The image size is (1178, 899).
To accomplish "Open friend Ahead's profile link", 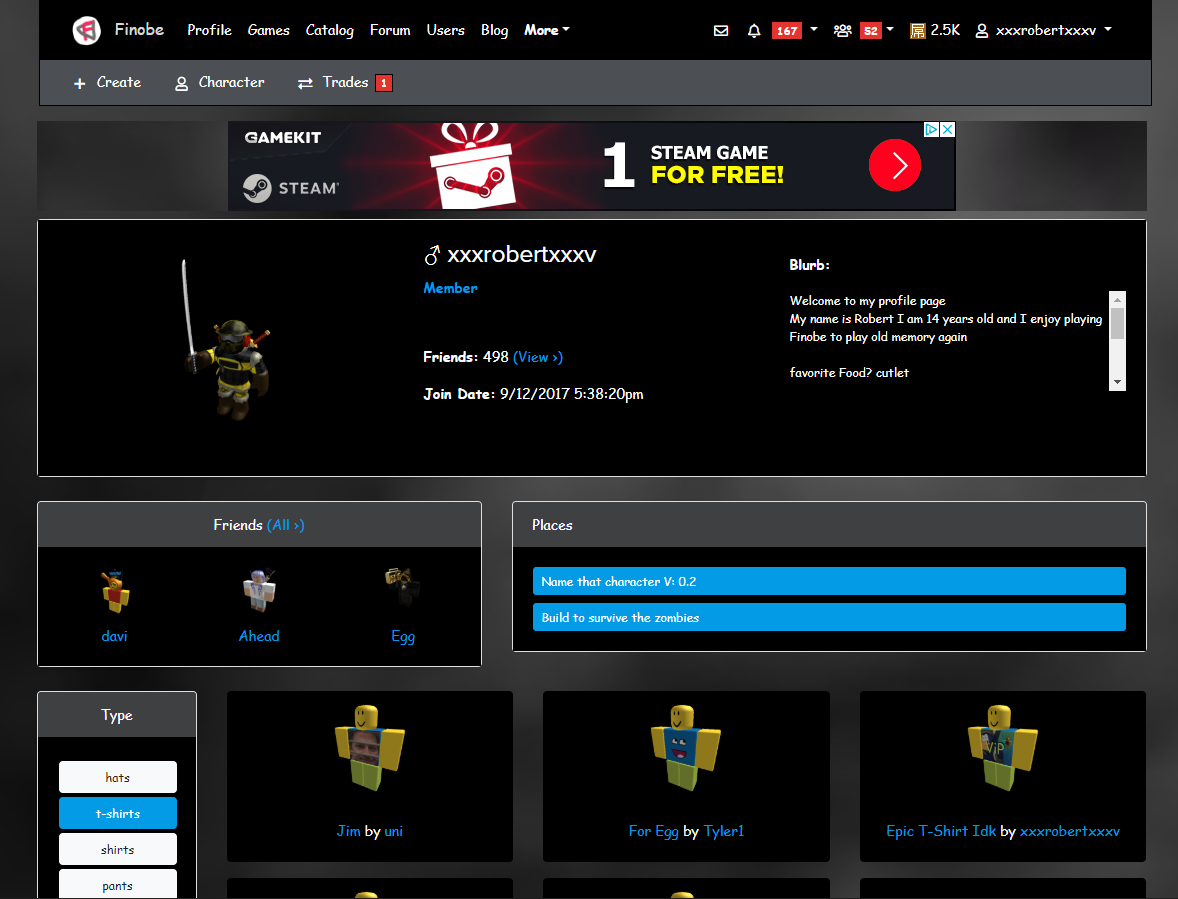I will [258, 636].
